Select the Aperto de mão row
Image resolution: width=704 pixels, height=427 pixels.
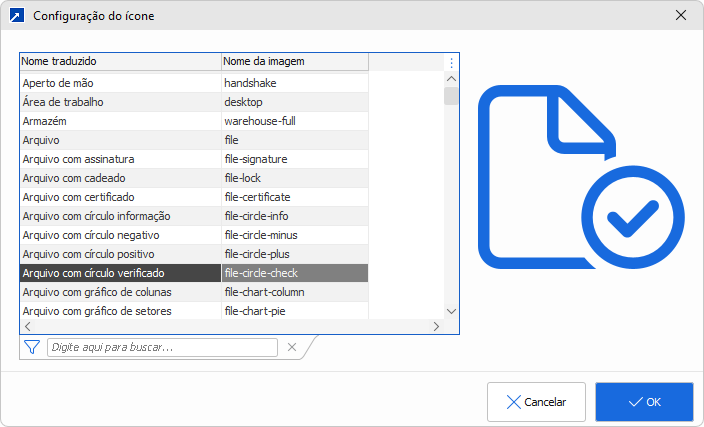[120, 83]
